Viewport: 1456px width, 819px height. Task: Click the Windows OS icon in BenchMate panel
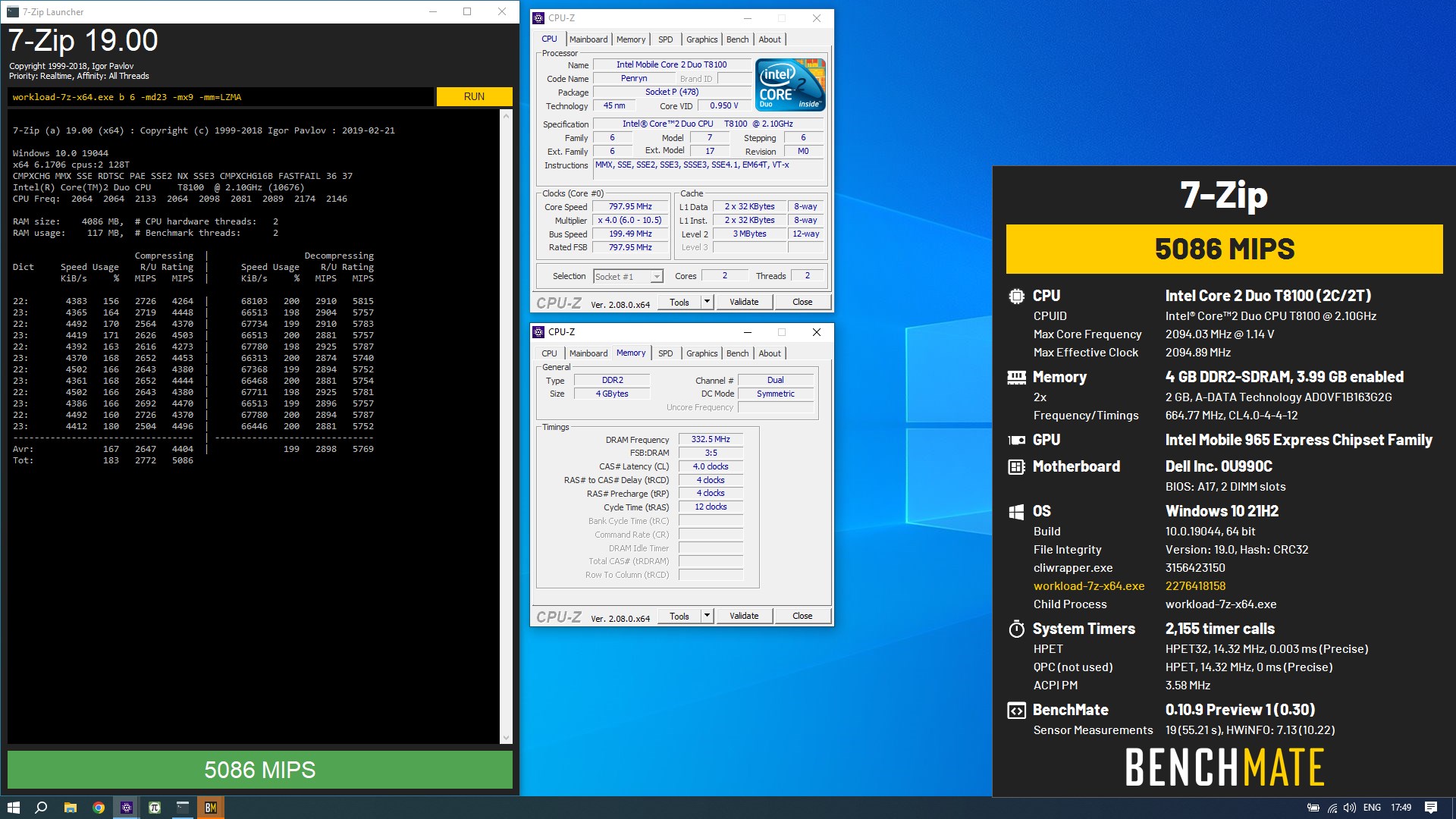pyautogui.click(x=1016, y=512)
